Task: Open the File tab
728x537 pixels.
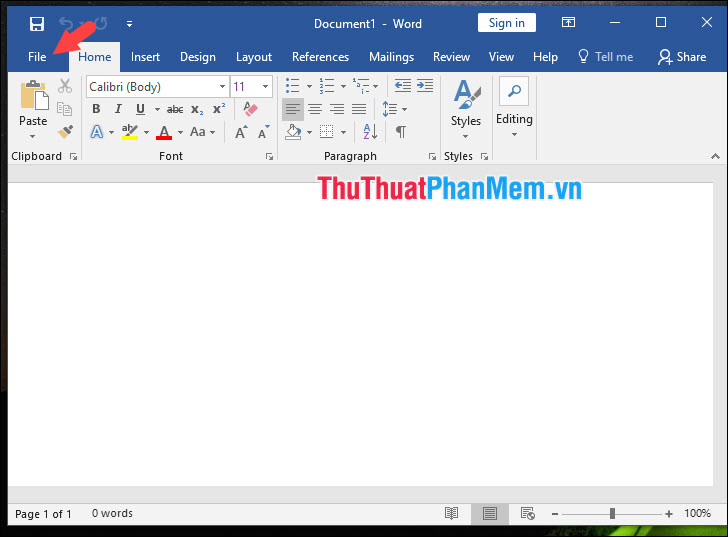Action: tap(37, 57)
